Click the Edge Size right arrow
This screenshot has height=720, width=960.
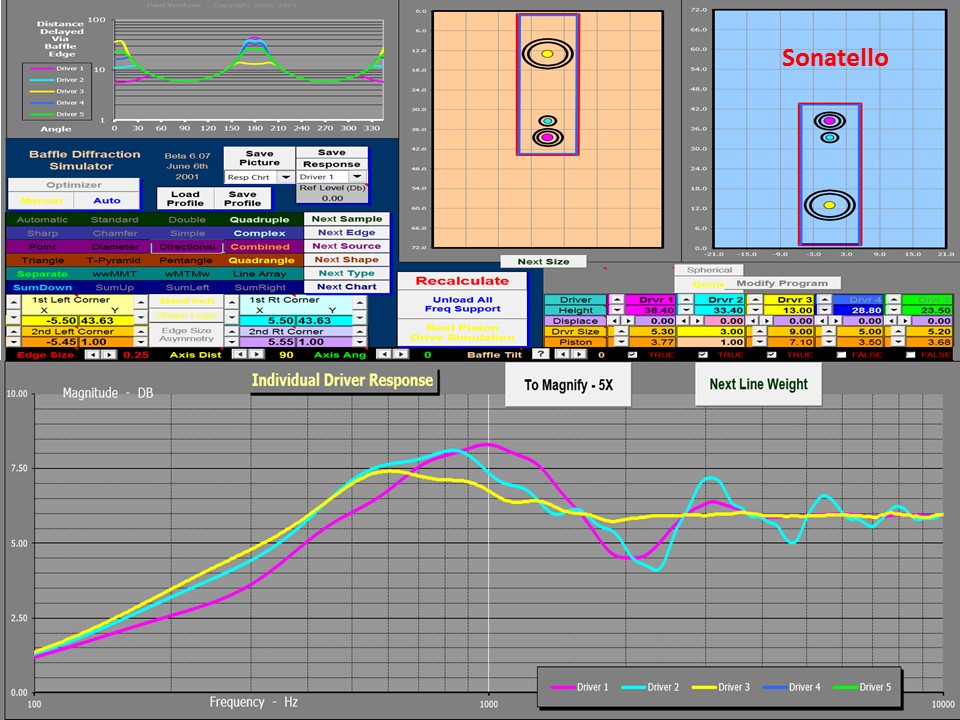pyautogui.click(x=110, y=354)
